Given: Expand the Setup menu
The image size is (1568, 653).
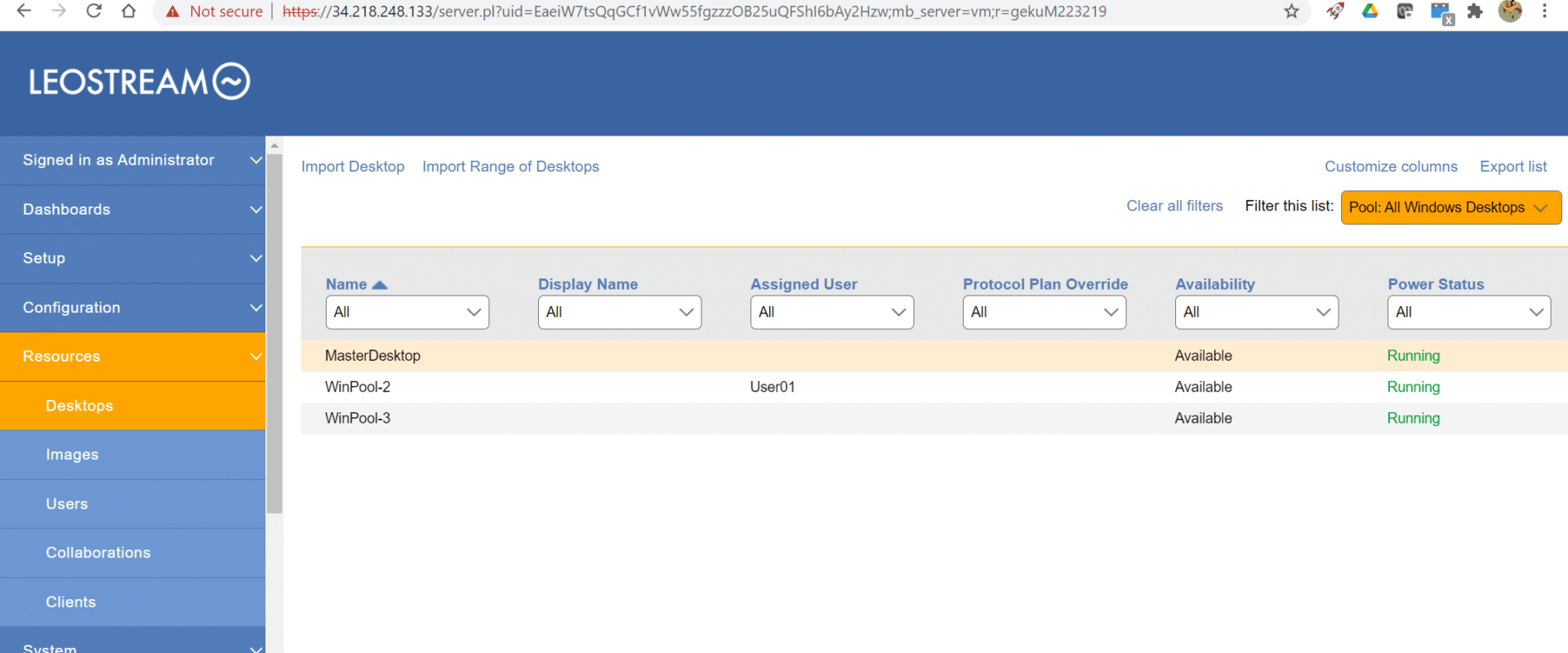Looking at the screenshot, I should click(132, 258).
